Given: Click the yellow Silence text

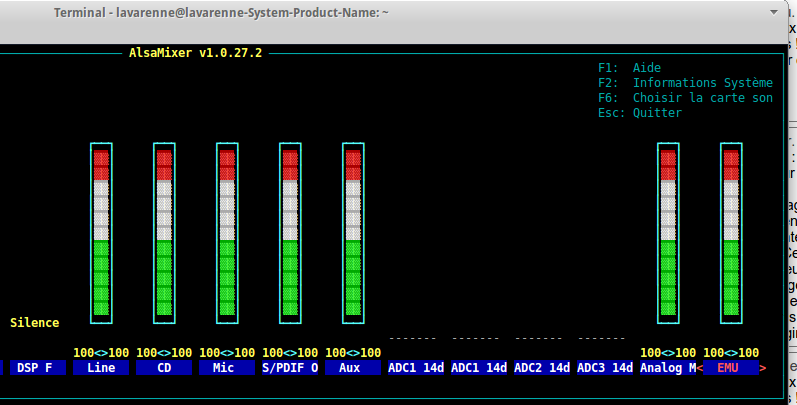Looking at the screenshot, I should 35,323.
